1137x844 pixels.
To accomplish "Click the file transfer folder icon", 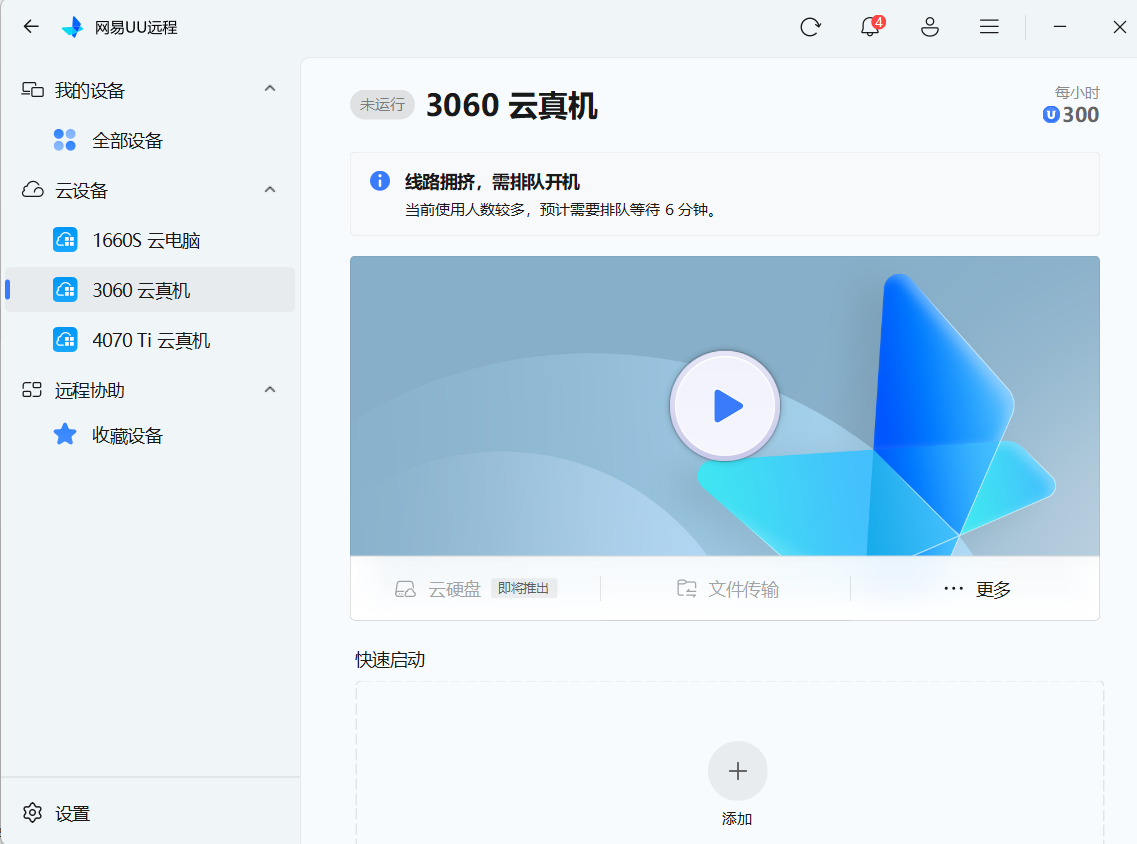I will (x=687, y=588).
